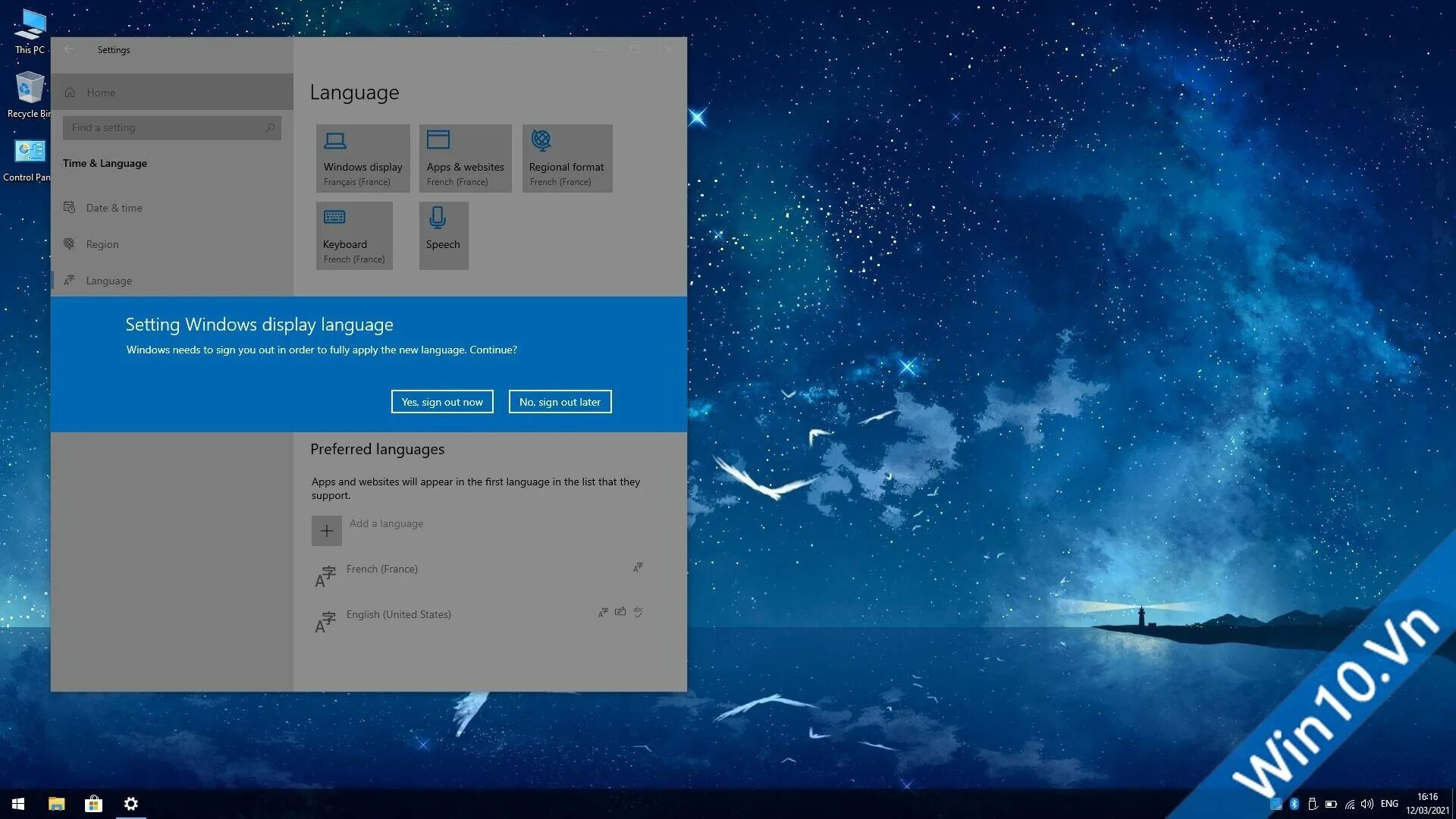
Task: Open the Regional format tile
Action: coord(566,158)
